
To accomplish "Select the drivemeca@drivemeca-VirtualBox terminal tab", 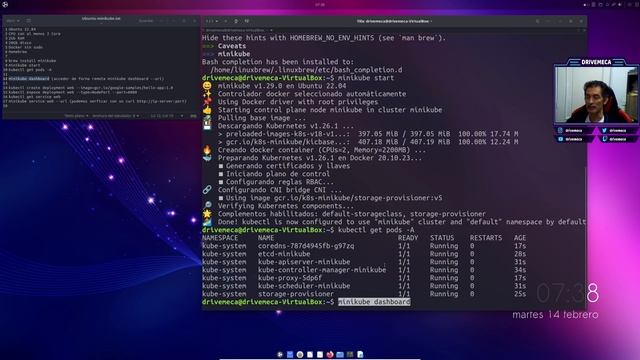I will 235,30.
